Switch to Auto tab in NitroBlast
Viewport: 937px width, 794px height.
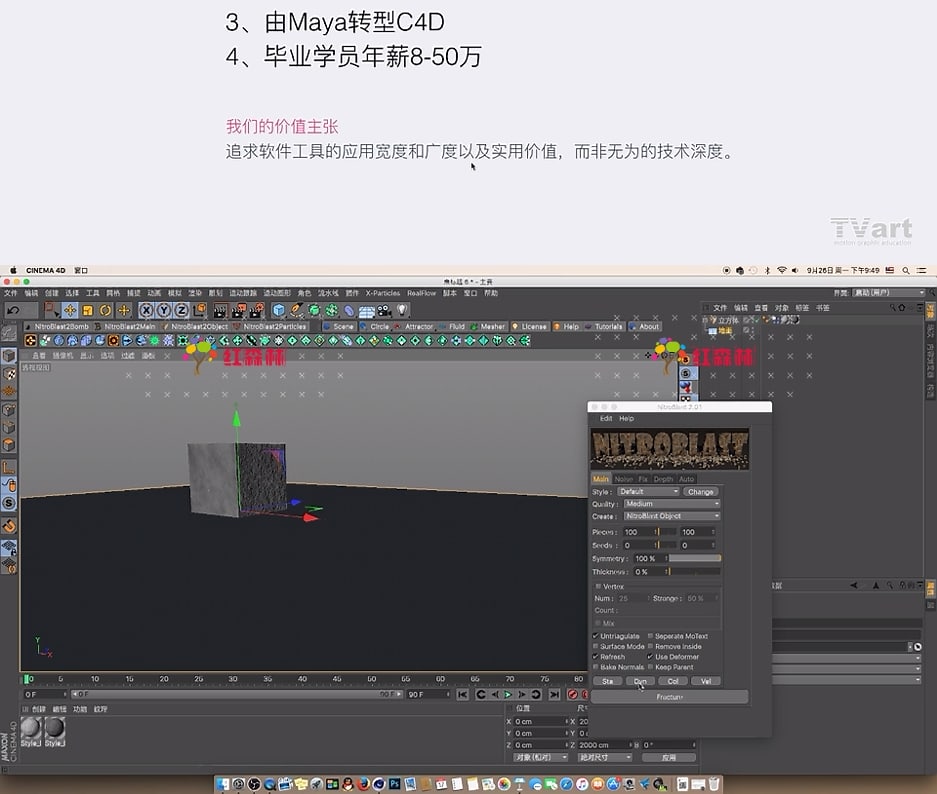click(687, 479)
